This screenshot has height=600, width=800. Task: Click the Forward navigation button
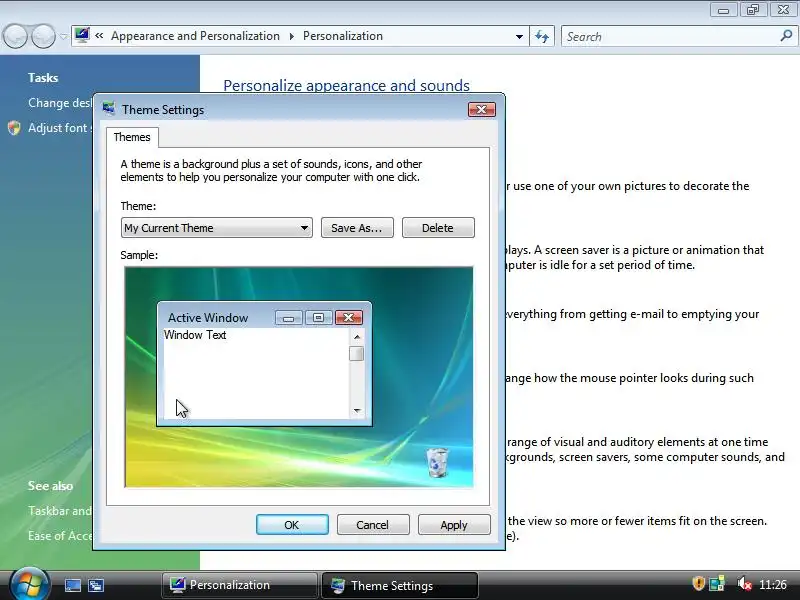43,36
